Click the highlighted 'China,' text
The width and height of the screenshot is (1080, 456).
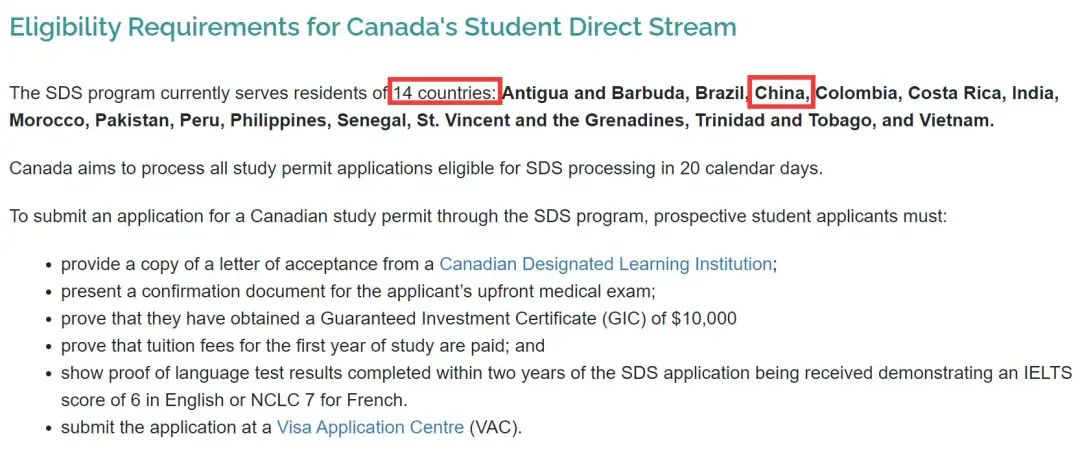click(782, 94)
